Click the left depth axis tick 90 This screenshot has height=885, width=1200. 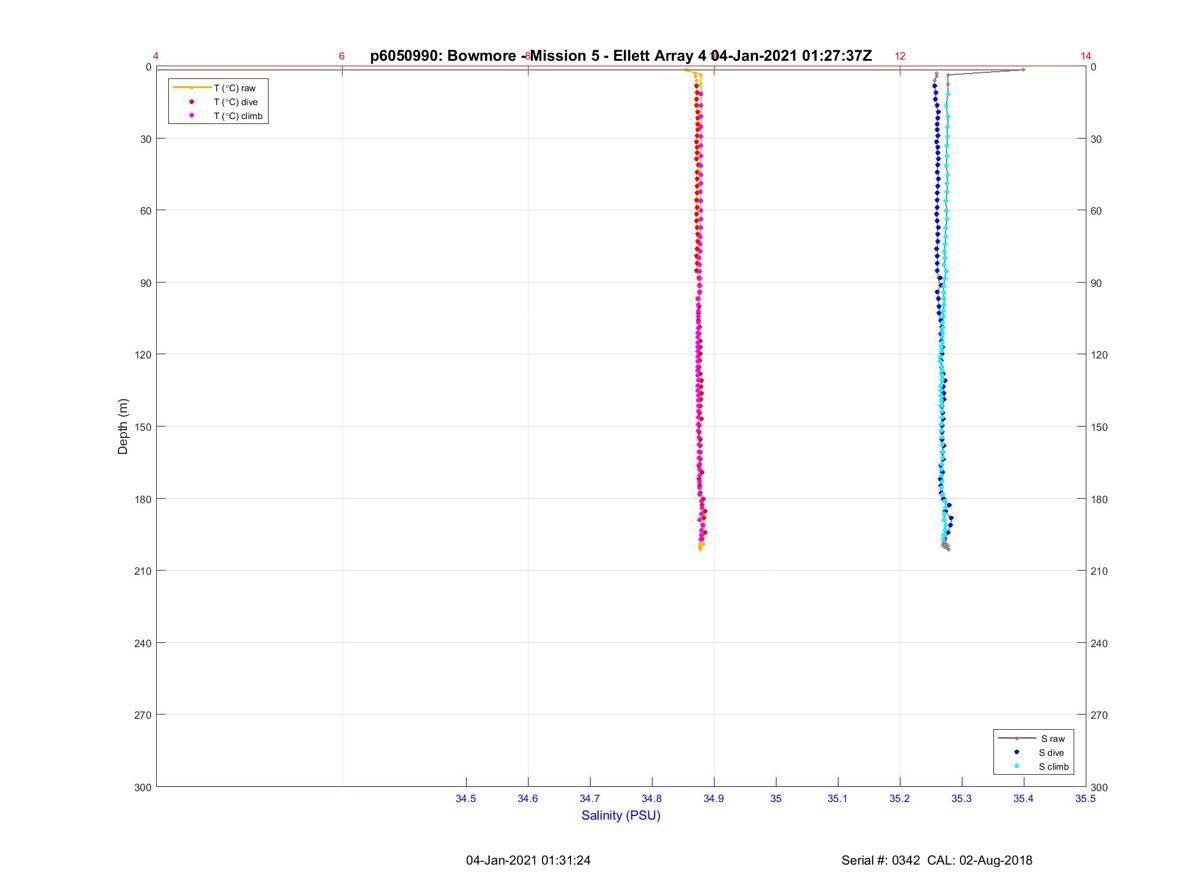coord(145,283)
